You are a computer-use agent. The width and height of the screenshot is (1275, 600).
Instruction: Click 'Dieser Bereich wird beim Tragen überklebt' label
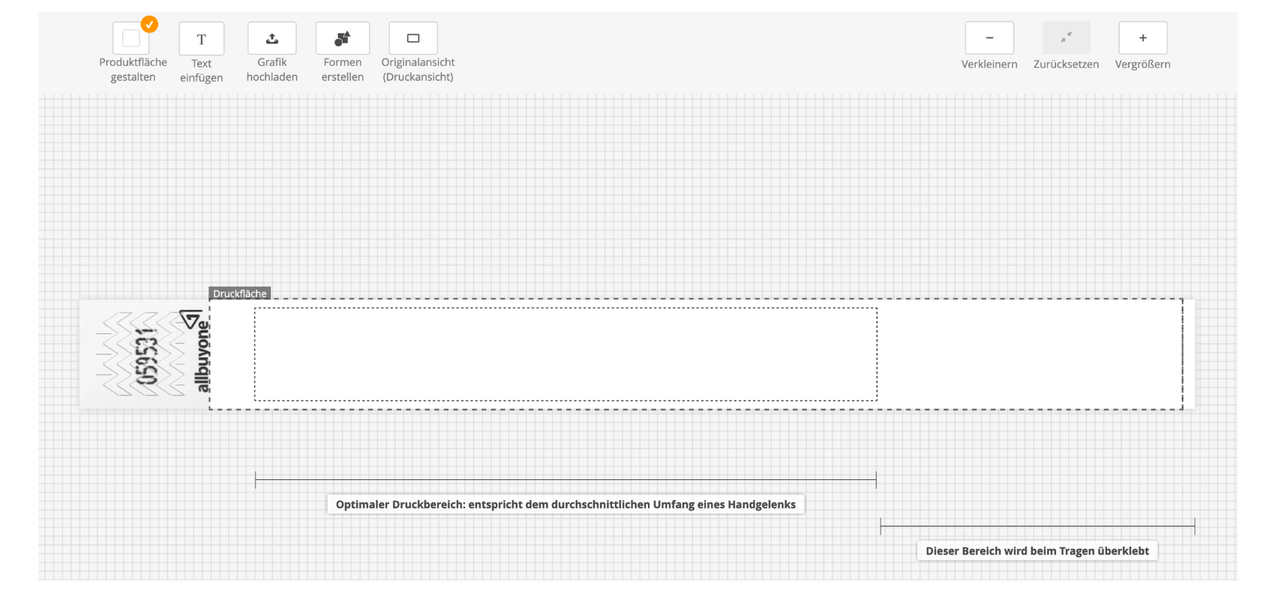(1037, 551)
